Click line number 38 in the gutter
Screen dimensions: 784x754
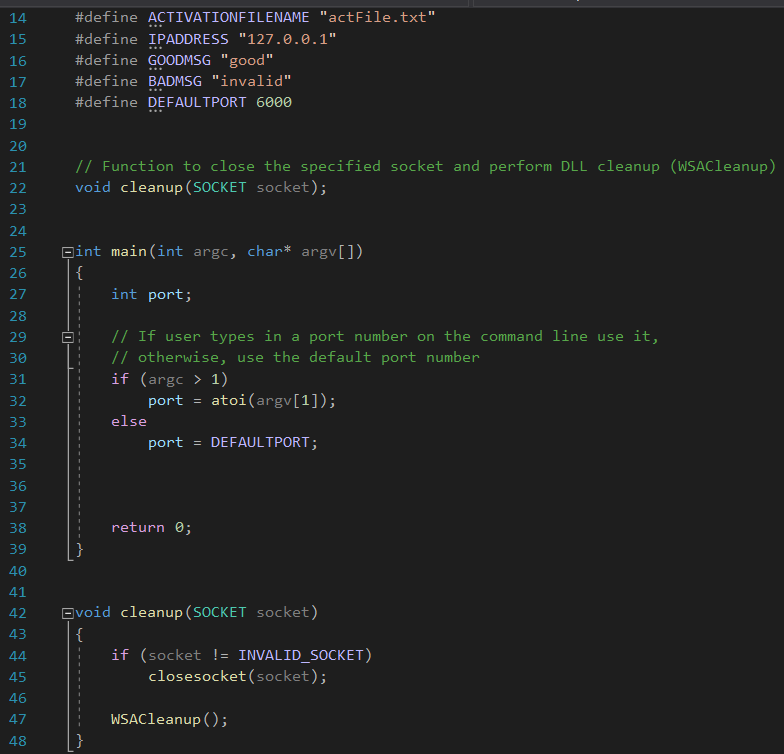(x=18, y=528)
